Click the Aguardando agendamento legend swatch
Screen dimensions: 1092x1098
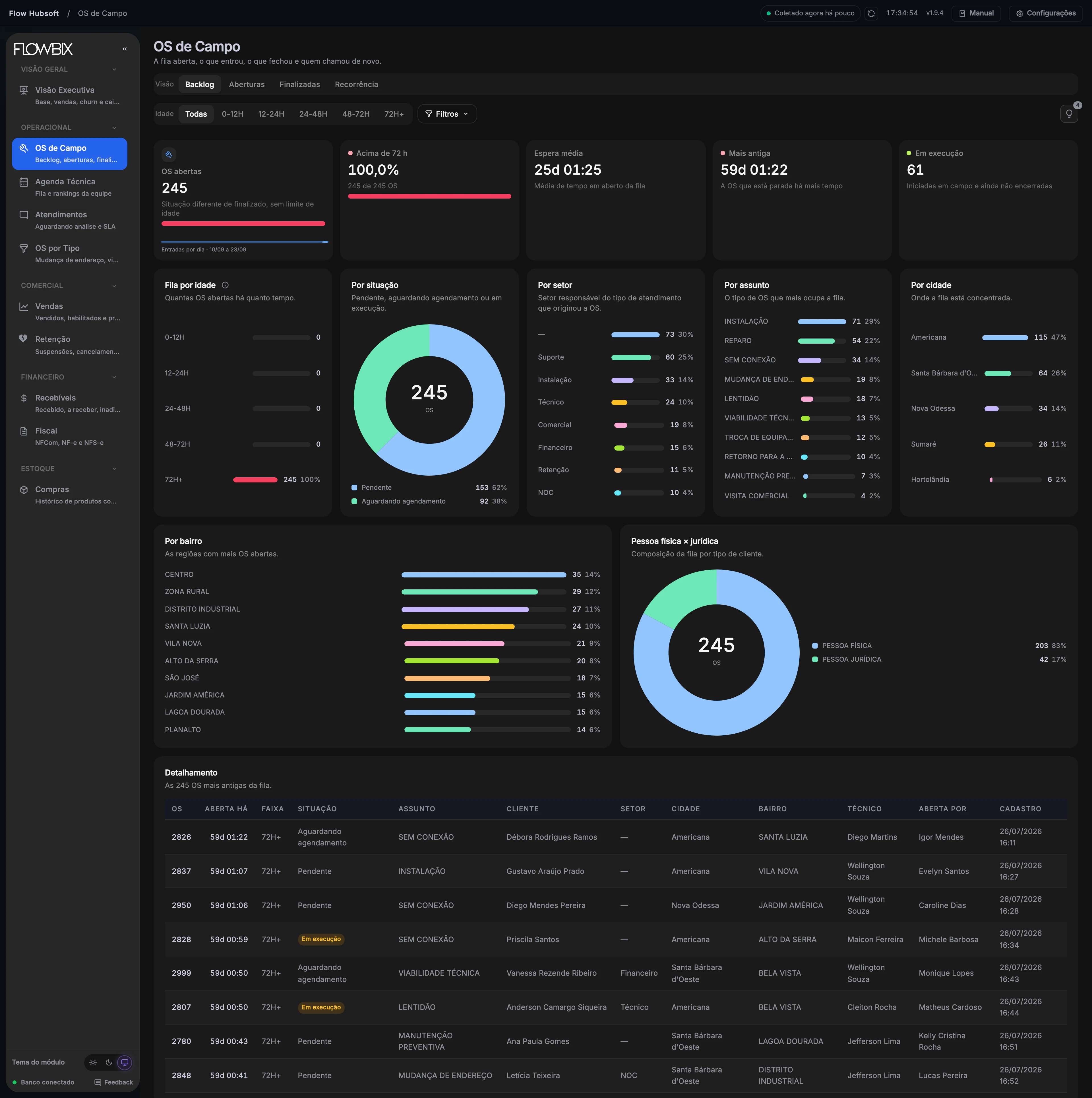pos(355,501)
